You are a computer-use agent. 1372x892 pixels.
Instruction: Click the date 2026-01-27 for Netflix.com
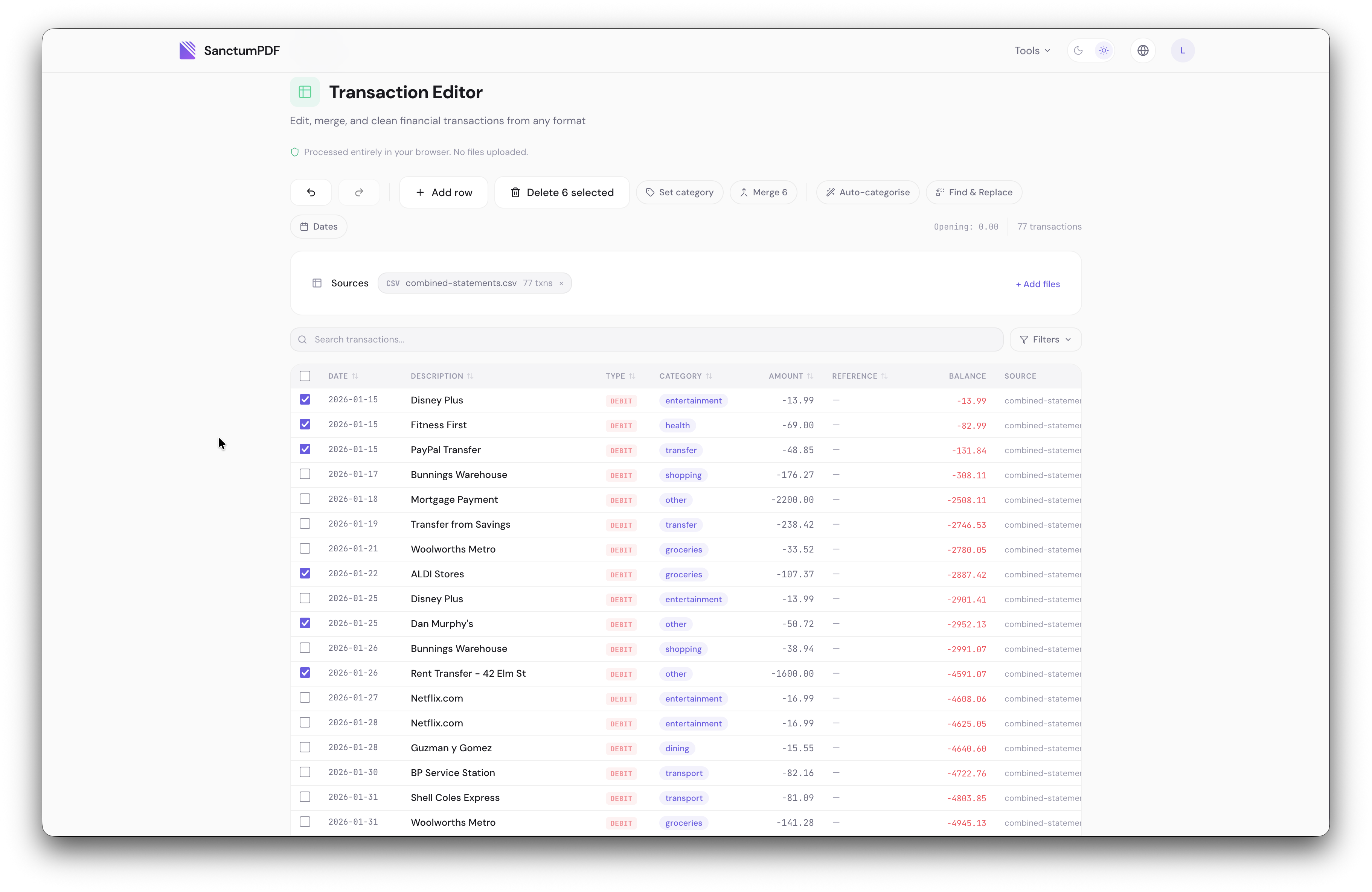[353, 698]
